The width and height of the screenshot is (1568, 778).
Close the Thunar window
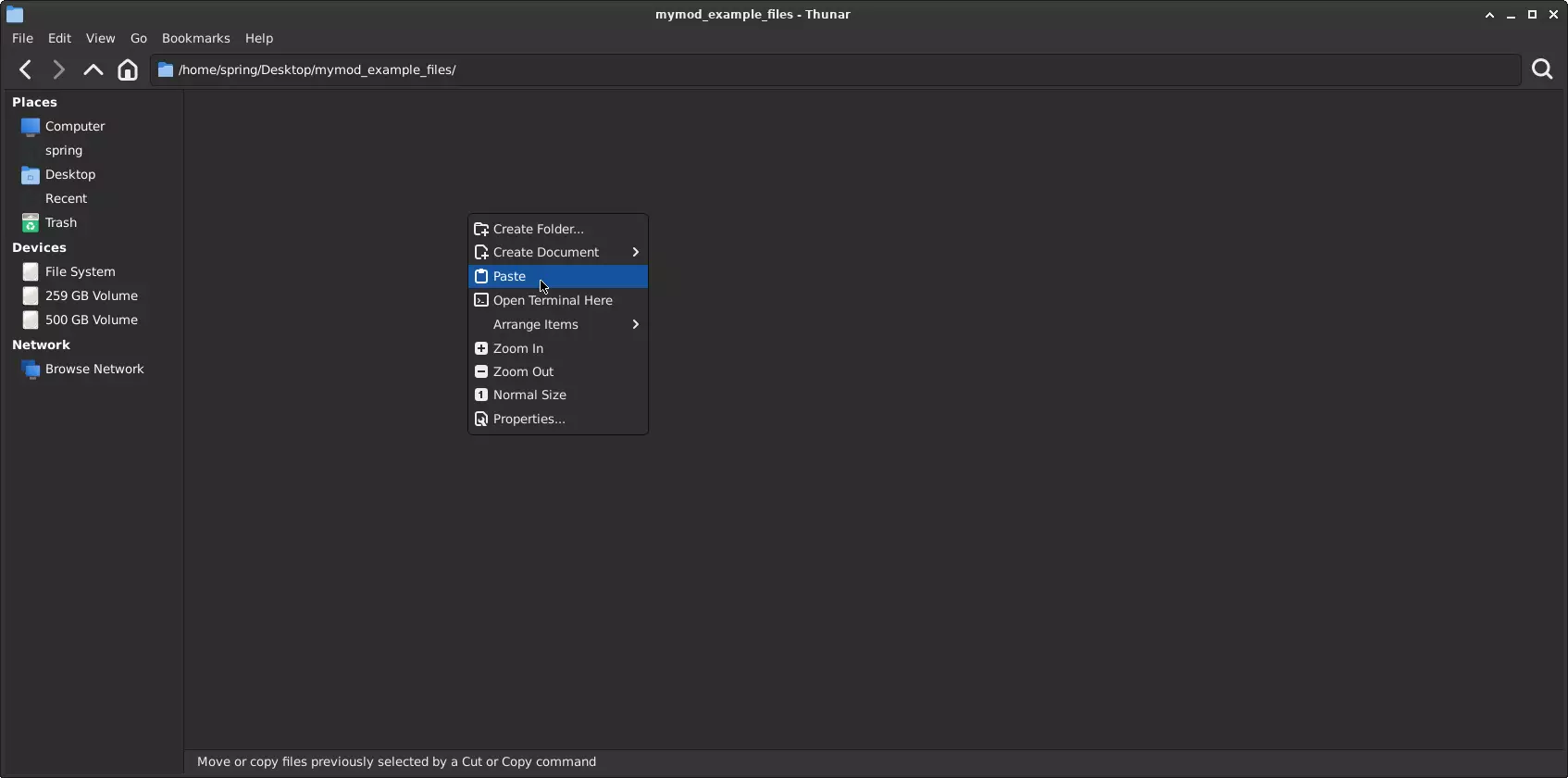click(x=1554, y=15)
